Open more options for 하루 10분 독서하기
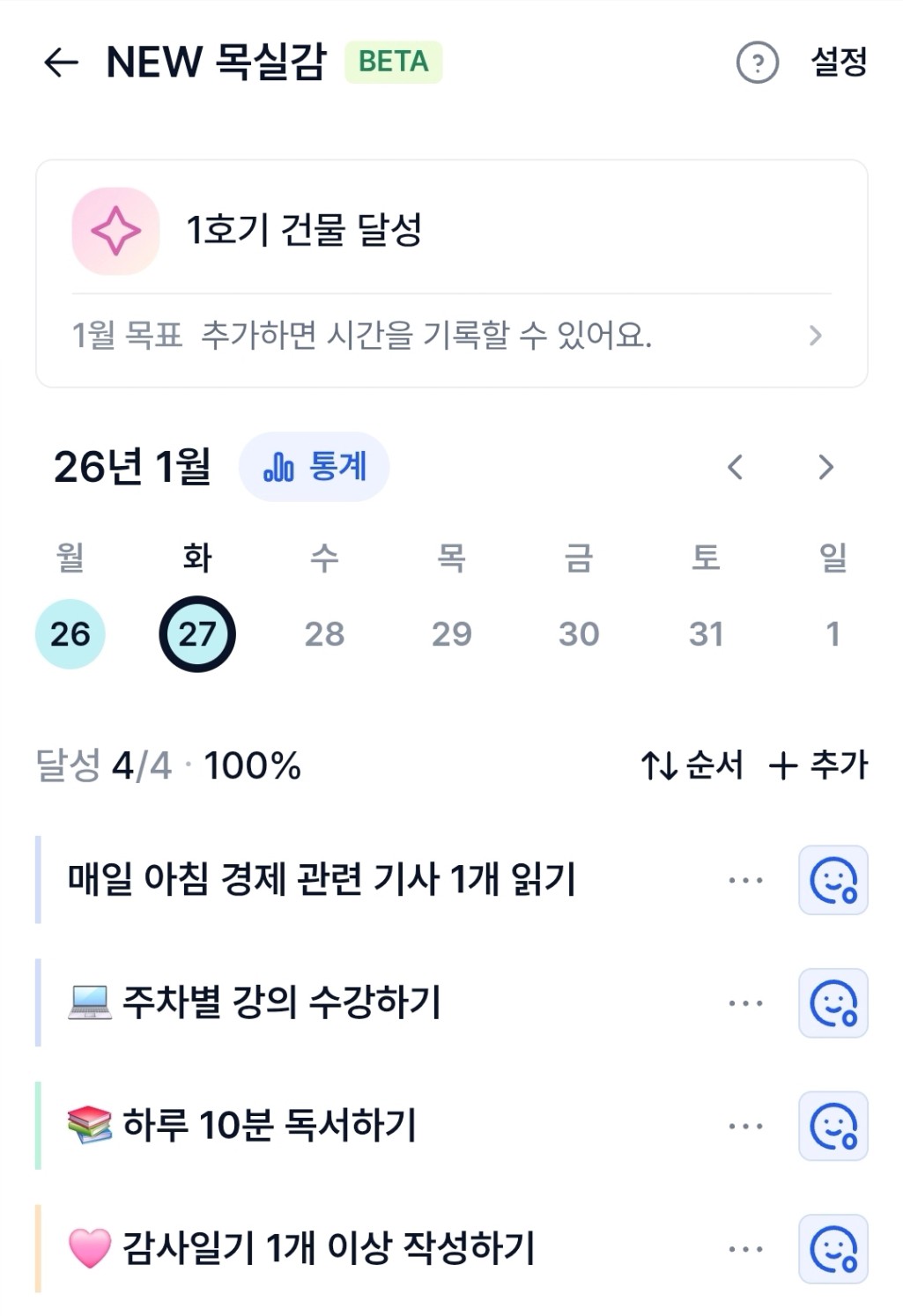Viewport: 903px width, 1316px height. tap(745, 1127)
